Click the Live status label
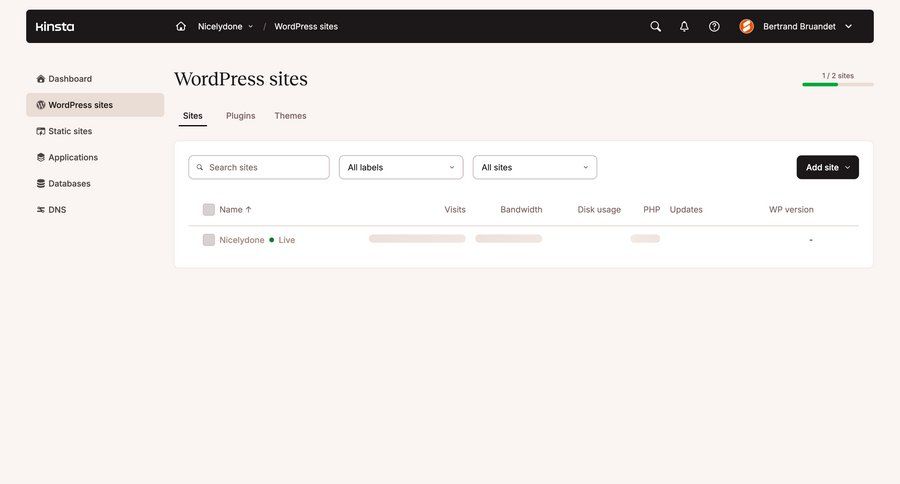The height and width of the screenshot is (484, 900). [x=286, y=240]
